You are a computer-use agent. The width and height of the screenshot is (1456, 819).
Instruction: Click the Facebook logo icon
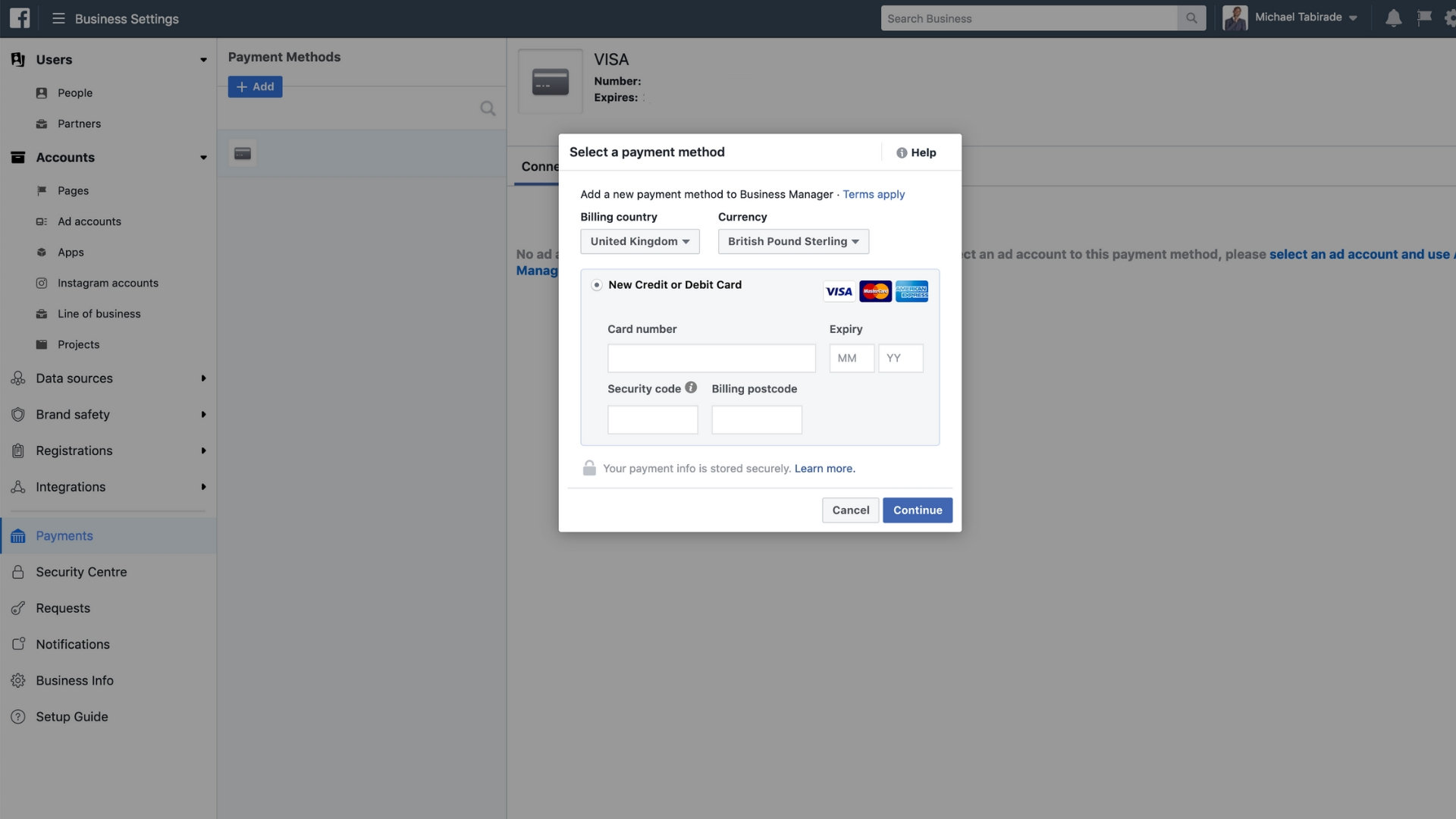coord(19,18)
